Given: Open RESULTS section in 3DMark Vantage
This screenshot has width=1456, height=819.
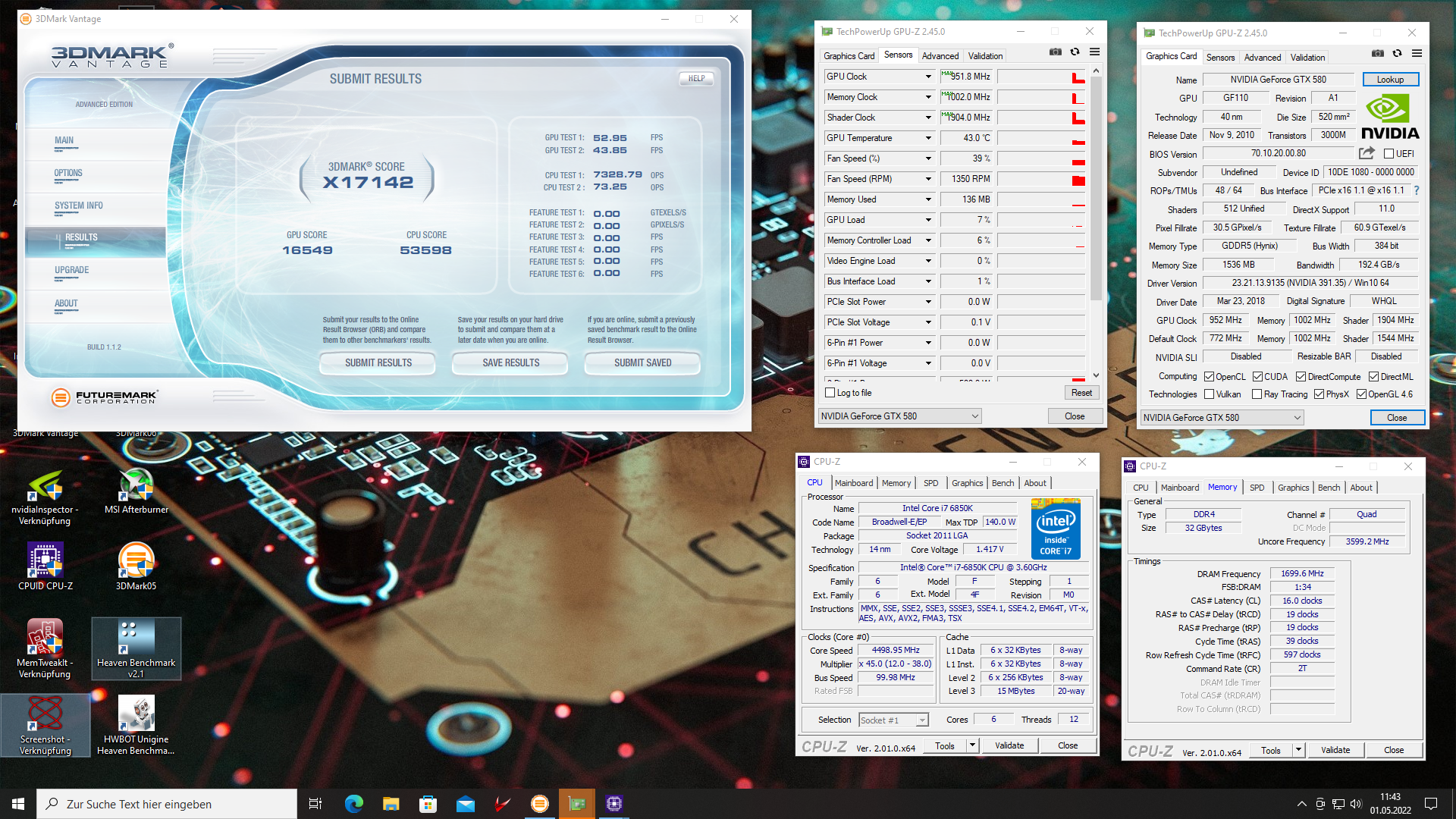Looking at the screenshot, I should pyautogui.click(x=96, y=240).
